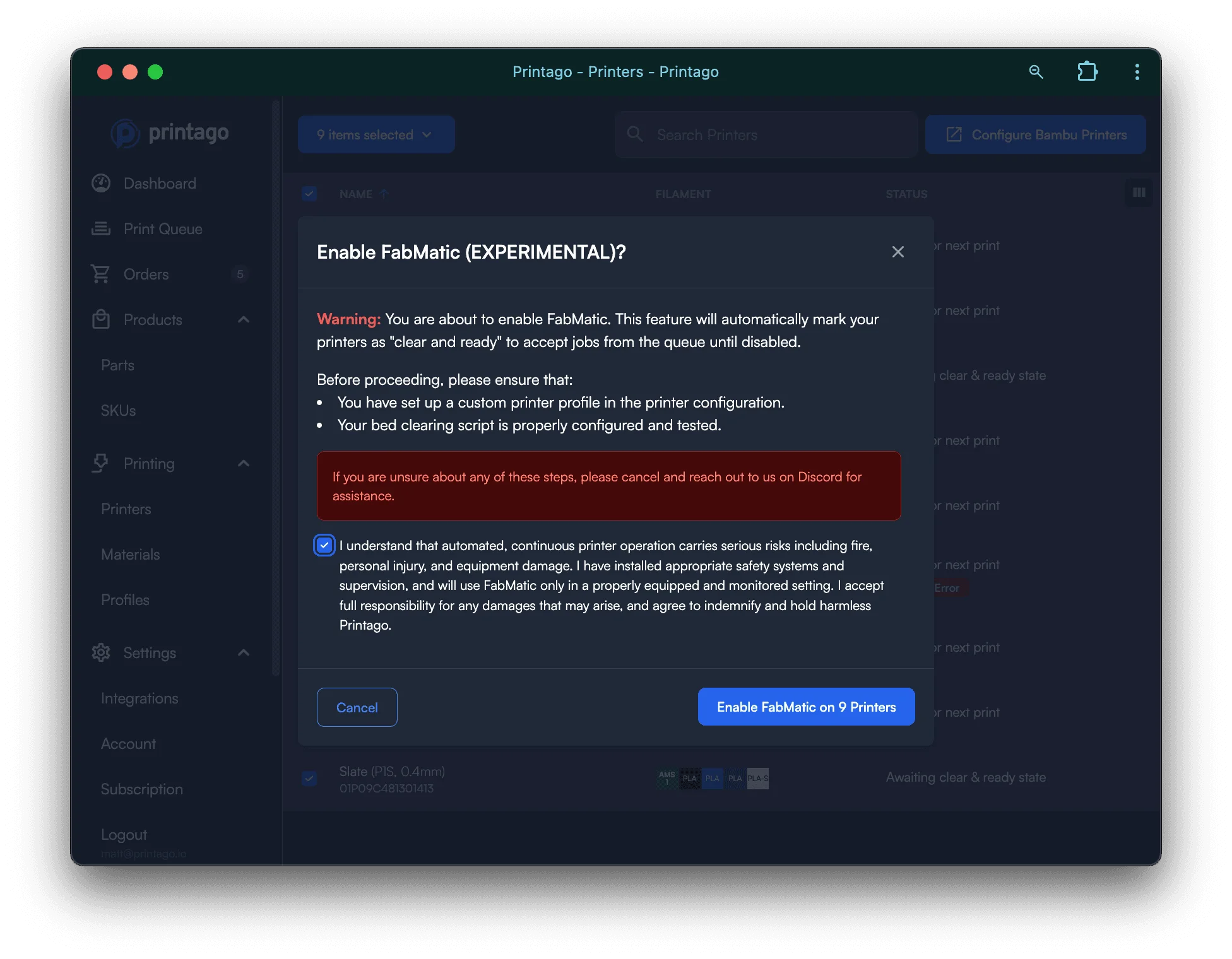Open the 9 items selected dropdown
The width and height of the screenshot is (1232, 959).
(376, 134)
